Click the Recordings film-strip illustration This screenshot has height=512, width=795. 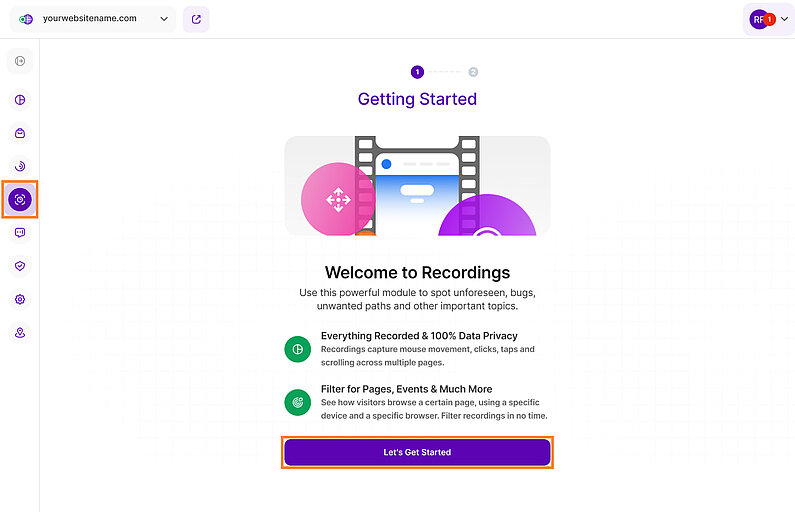pos(417,186)
